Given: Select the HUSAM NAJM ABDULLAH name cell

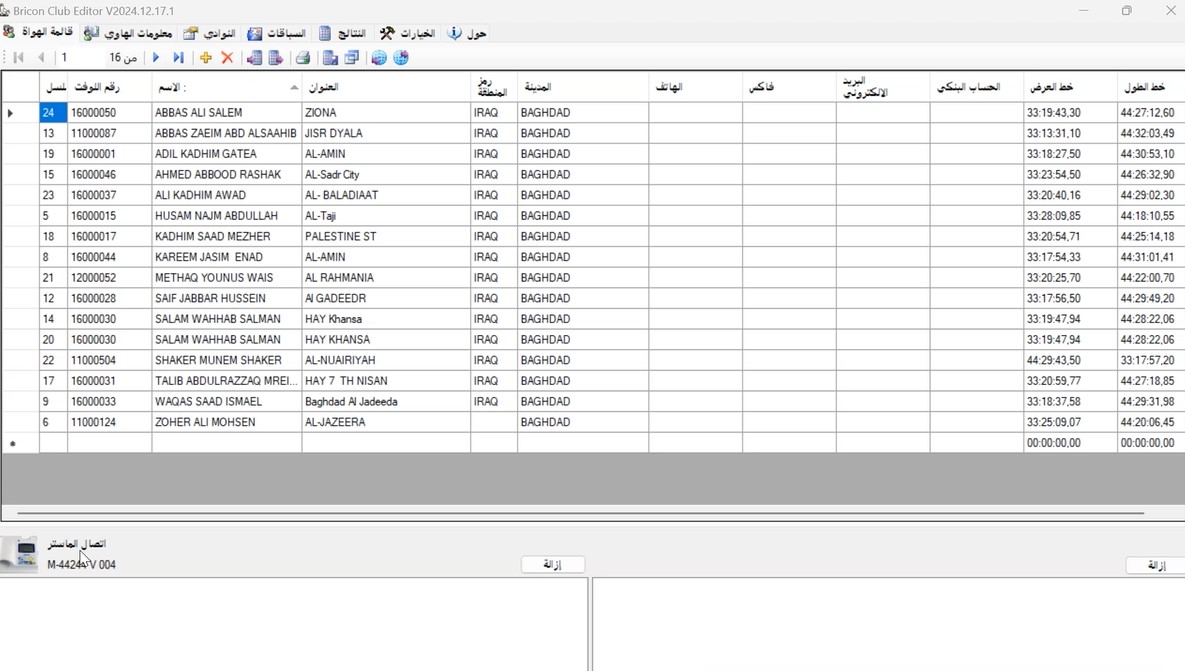Looking at the screenshot, I should pos(226,216).
